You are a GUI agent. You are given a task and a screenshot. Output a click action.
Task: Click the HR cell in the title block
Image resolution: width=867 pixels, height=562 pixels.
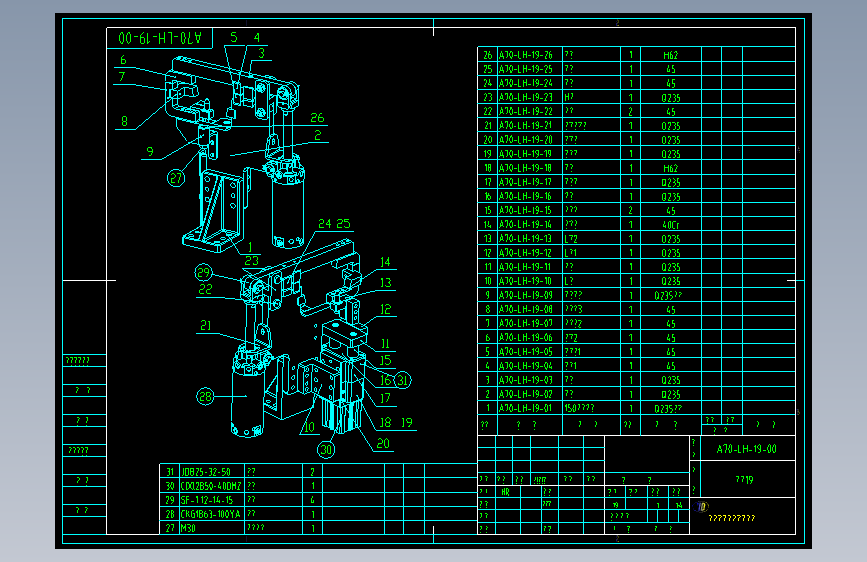505,492
